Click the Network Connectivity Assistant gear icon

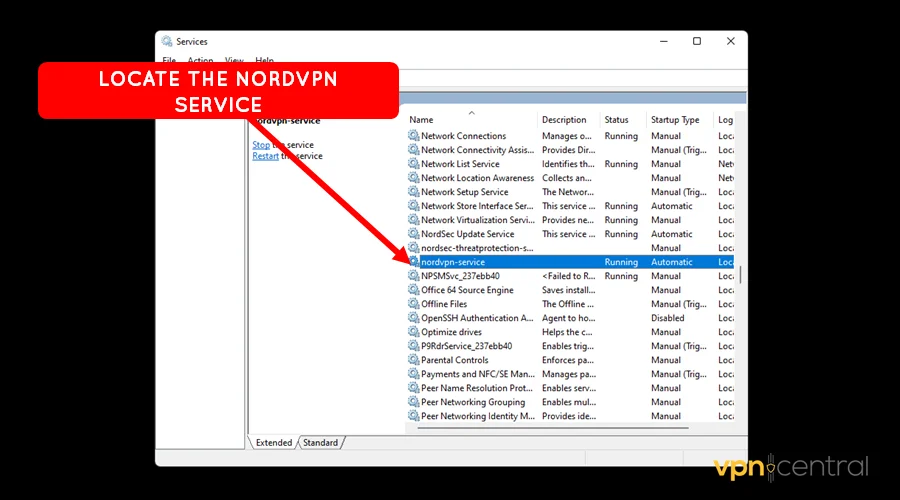coord(413,149)
